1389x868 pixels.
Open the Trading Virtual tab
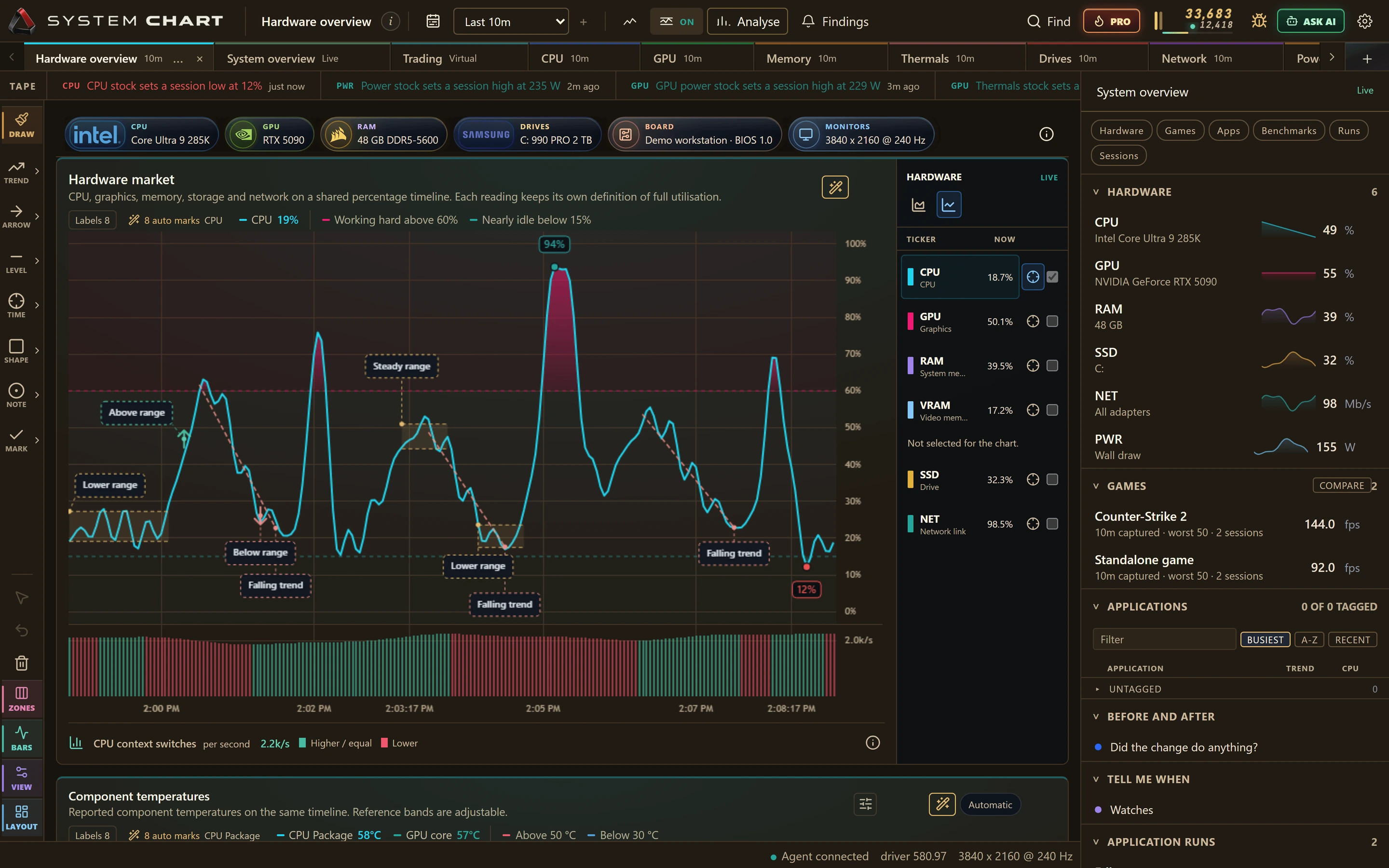459,58
